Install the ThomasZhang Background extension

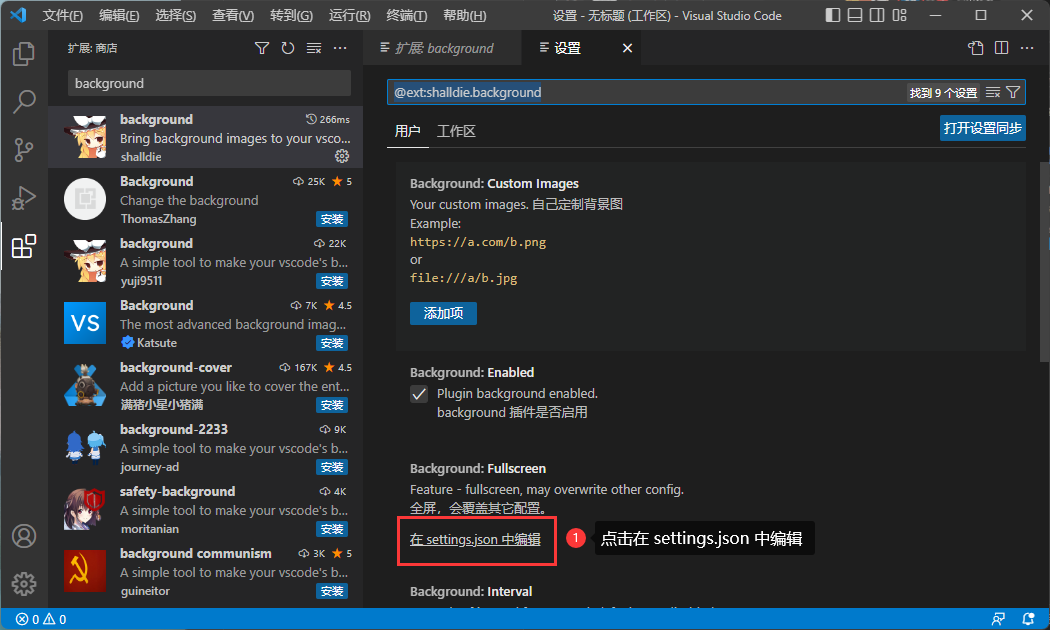click(332, 219)
